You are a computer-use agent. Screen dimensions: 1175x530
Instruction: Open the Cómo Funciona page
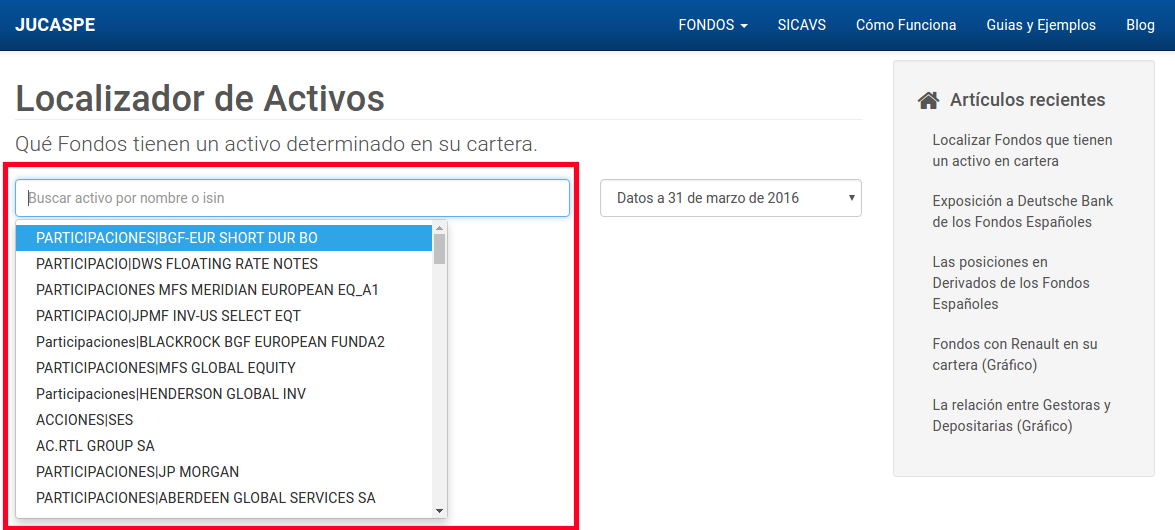point(906,25)
